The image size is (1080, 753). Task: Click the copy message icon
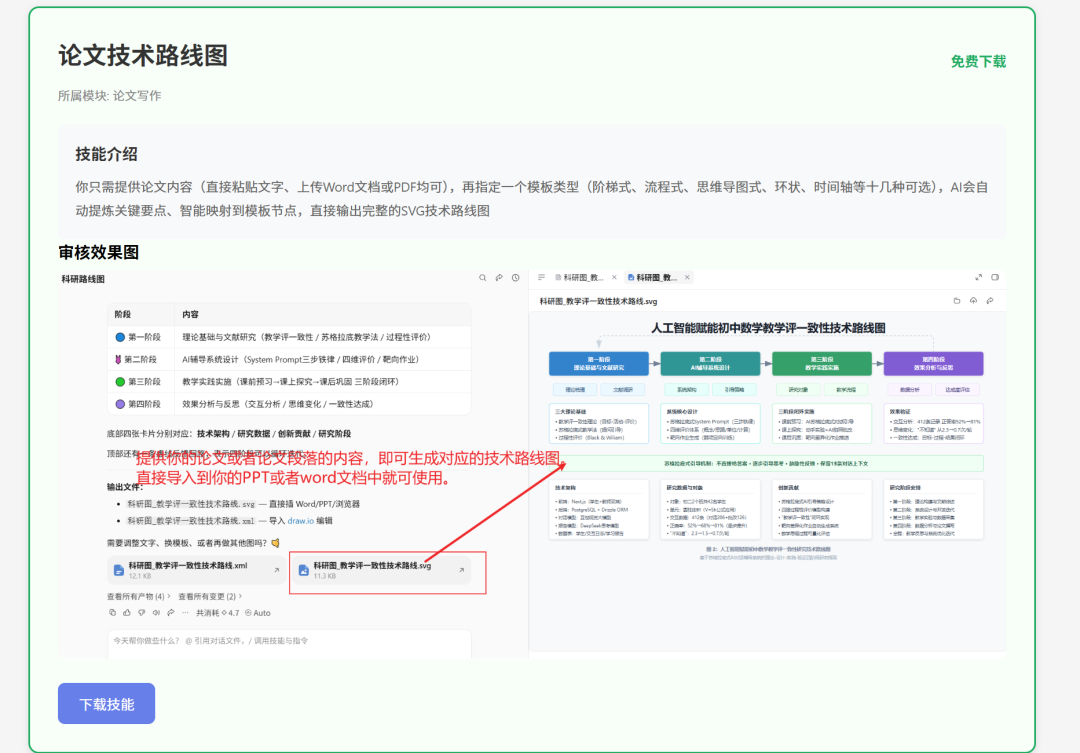pos(112,612)
